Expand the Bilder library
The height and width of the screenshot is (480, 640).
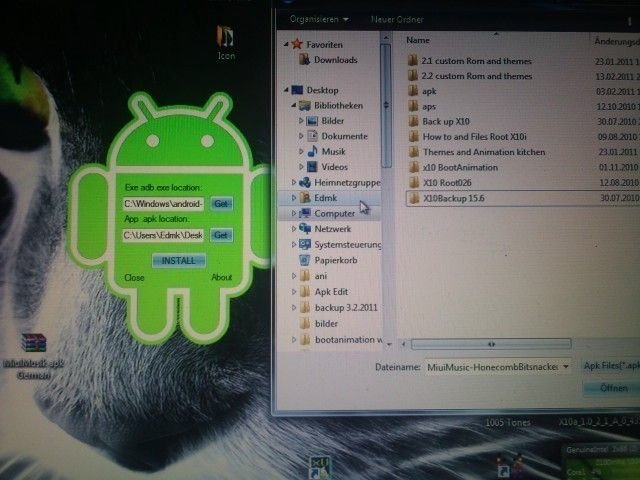click(x=301, y=121)
